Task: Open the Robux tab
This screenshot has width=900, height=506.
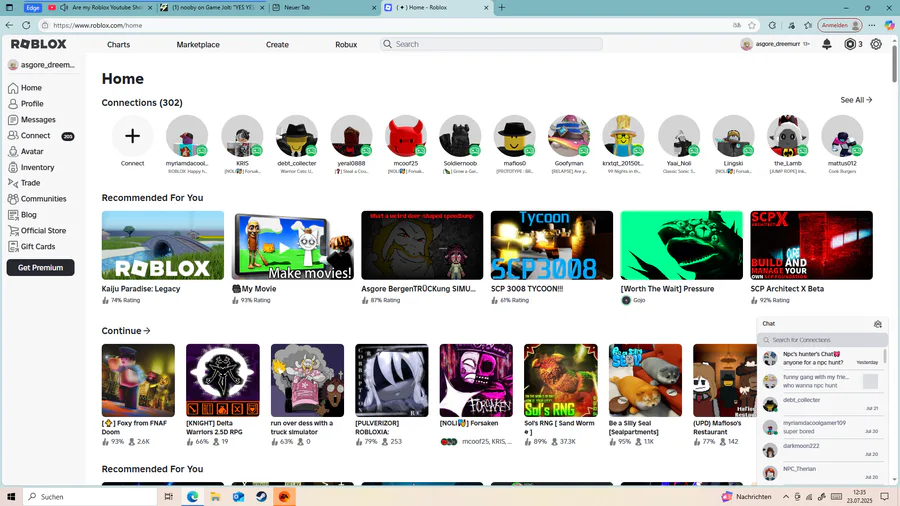Action: [x=346, y=45]
